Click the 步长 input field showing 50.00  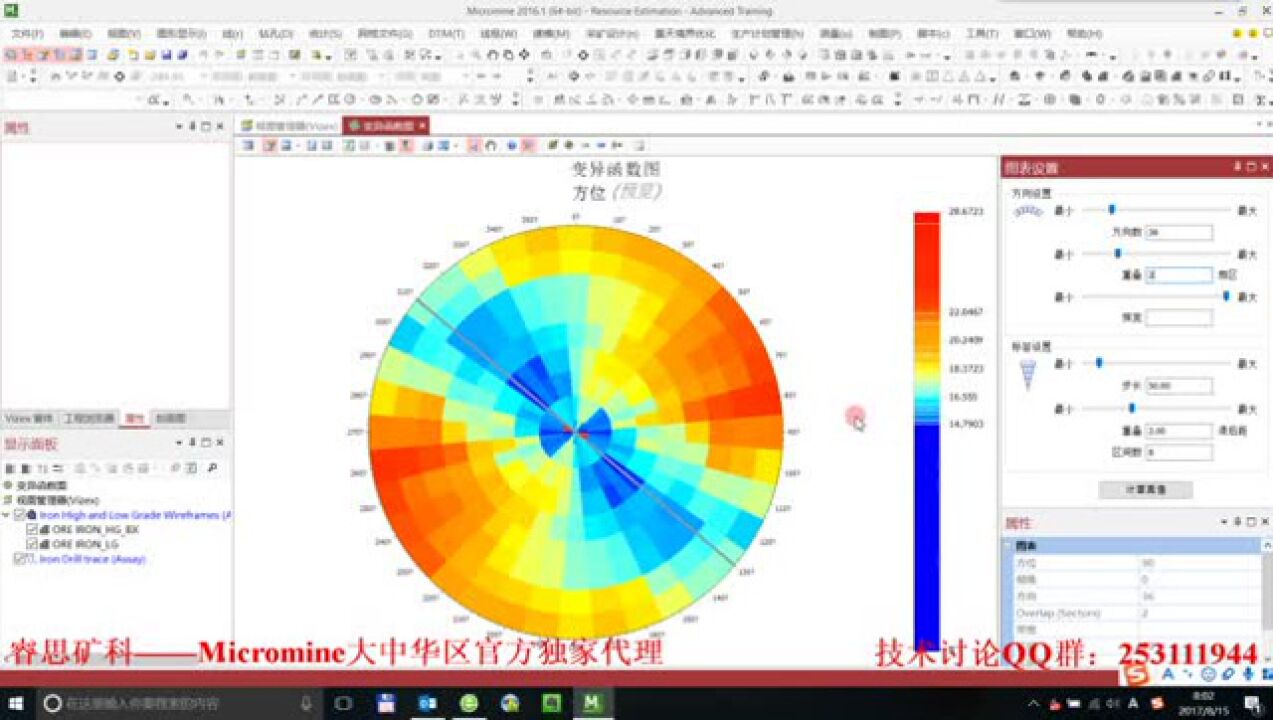(x=1178, y=386)
